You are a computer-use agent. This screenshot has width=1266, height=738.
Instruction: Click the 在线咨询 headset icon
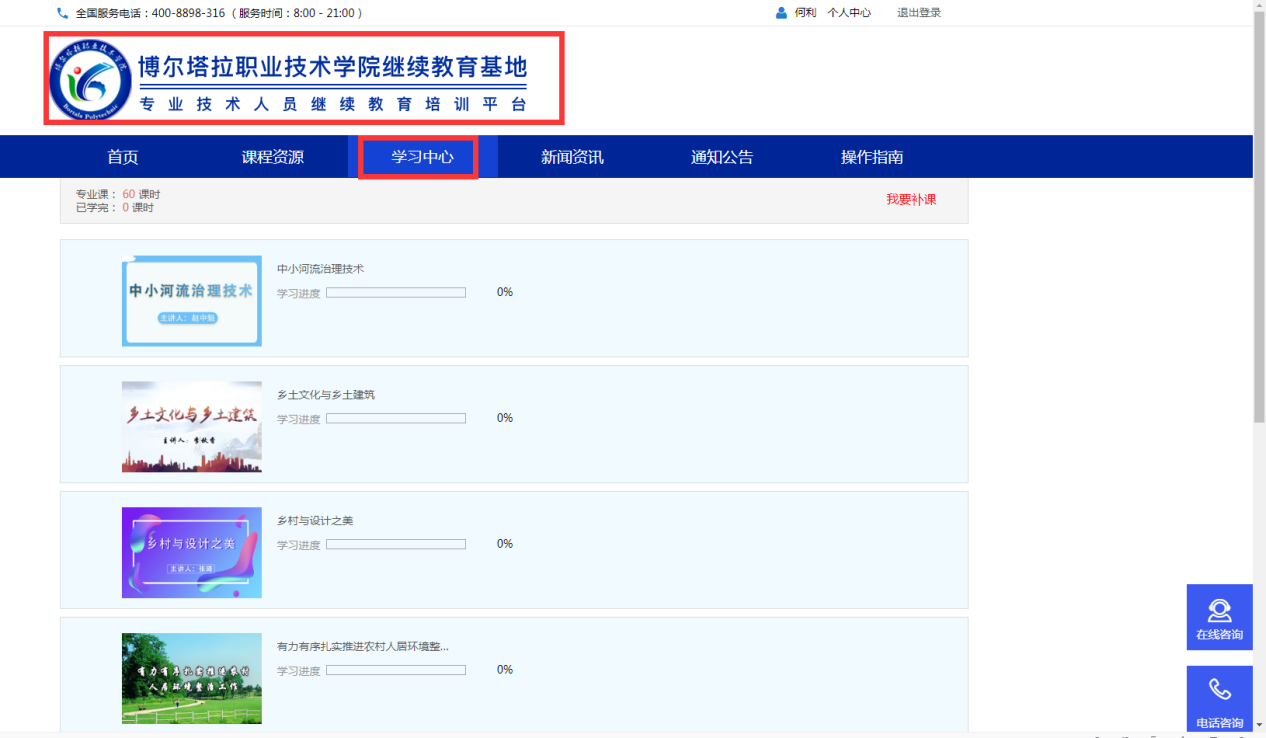coord(1219,610)
